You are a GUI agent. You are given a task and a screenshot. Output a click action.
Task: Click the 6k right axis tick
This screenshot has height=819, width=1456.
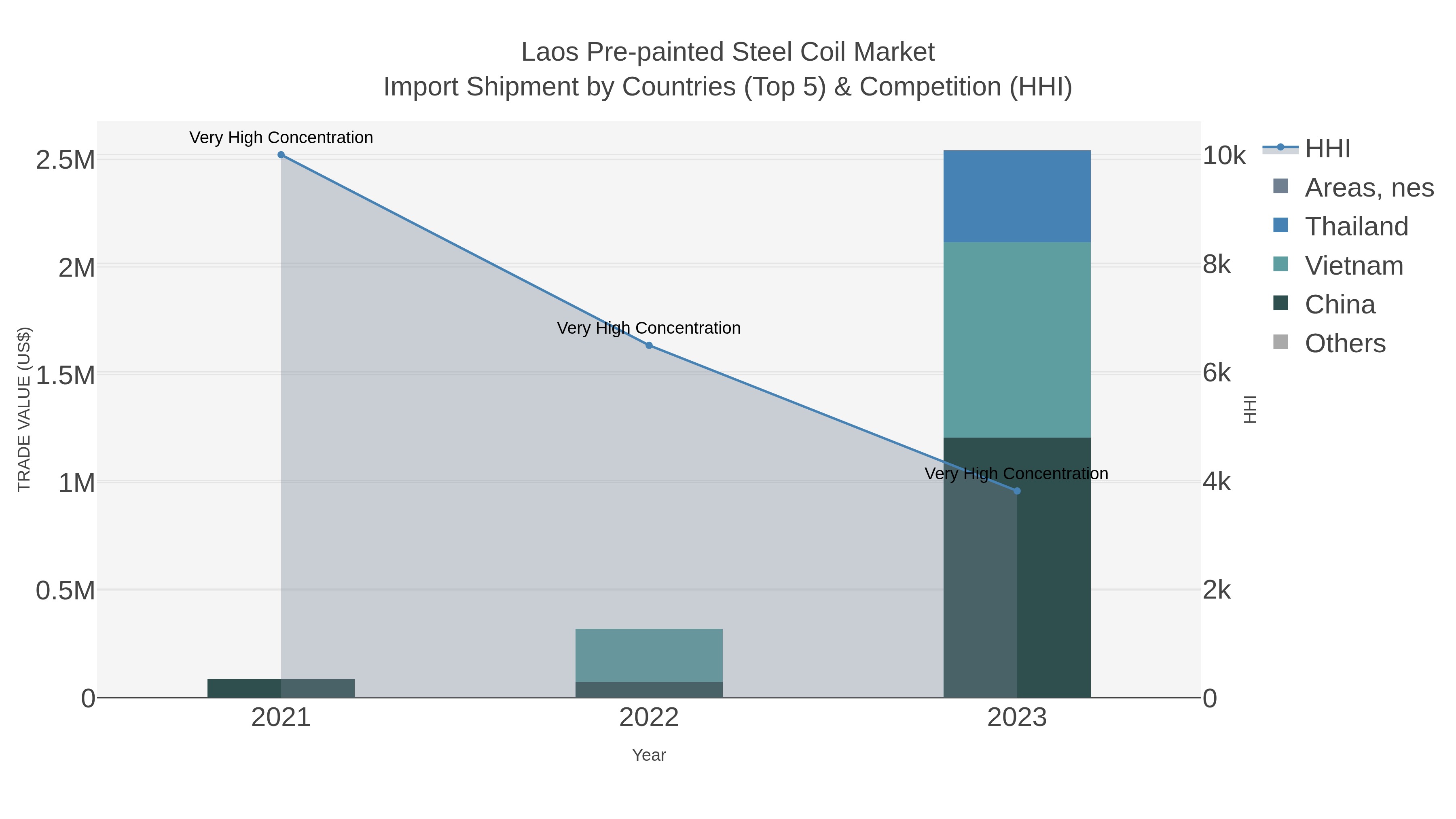[x=1217, y=373]
